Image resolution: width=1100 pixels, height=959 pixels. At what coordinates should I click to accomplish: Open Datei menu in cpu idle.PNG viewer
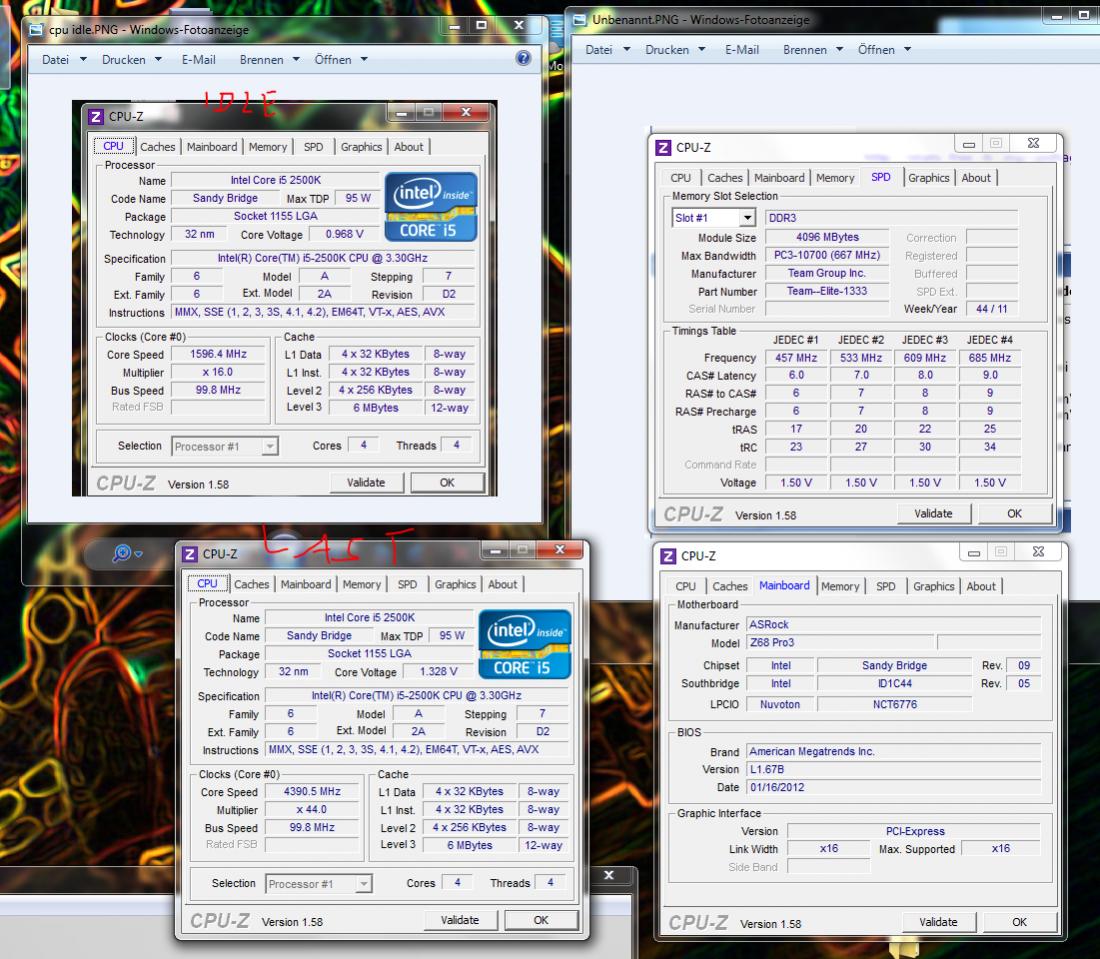tap(64, 60)
